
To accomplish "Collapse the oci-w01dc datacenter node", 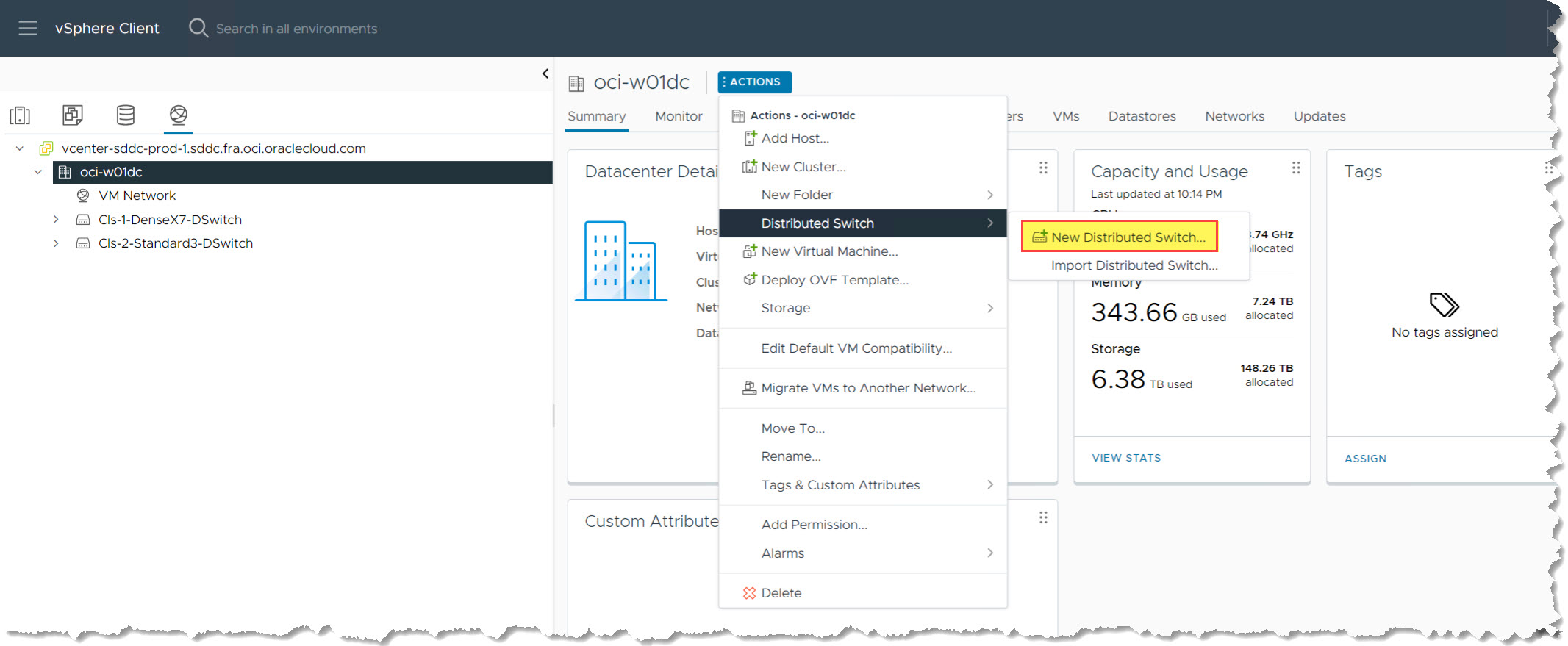I will 38,172.
